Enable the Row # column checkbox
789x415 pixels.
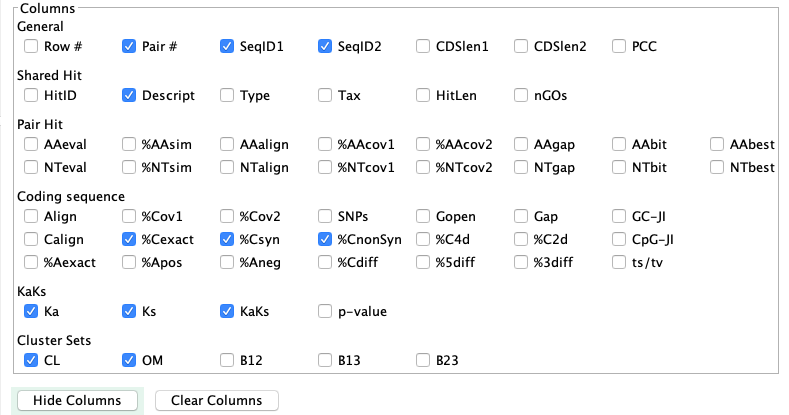pos(31,46)
